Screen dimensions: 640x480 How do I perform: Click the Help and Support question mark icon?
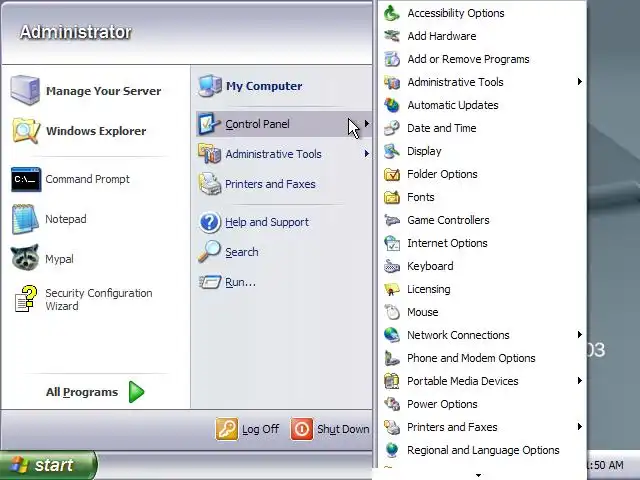click(x=210, y=222)
